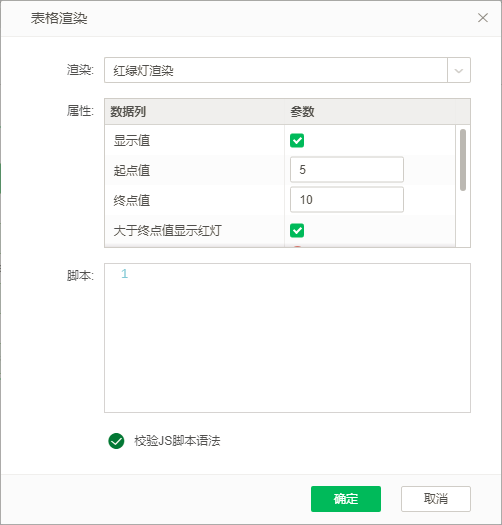The width and height of the screenshot is (502, 525).
Task: Select the 大于终点值显示红灯 row label
Action: [x=167, y=231]
